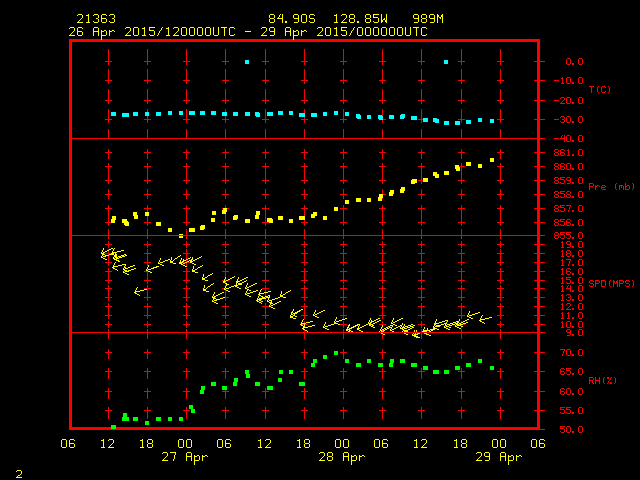Click the temperature axis value -40.0
The height and width of the screenshot is (480, 640).
click(568, 139)
